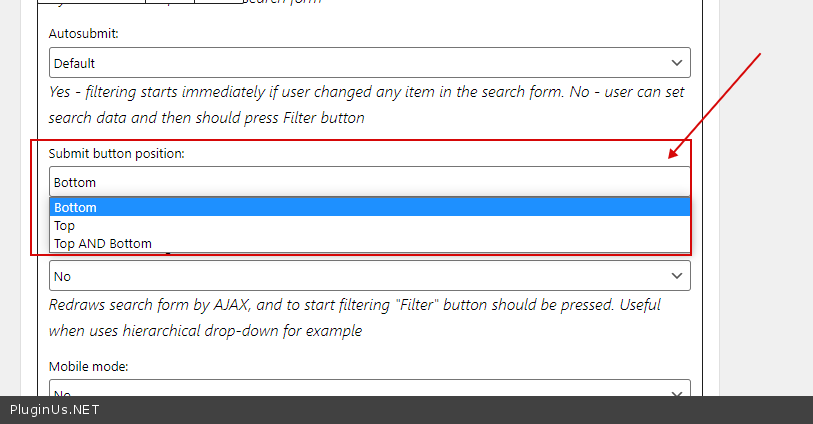Open the No dropdown below the options list
The image size is (813, 424).
(360, 276)
